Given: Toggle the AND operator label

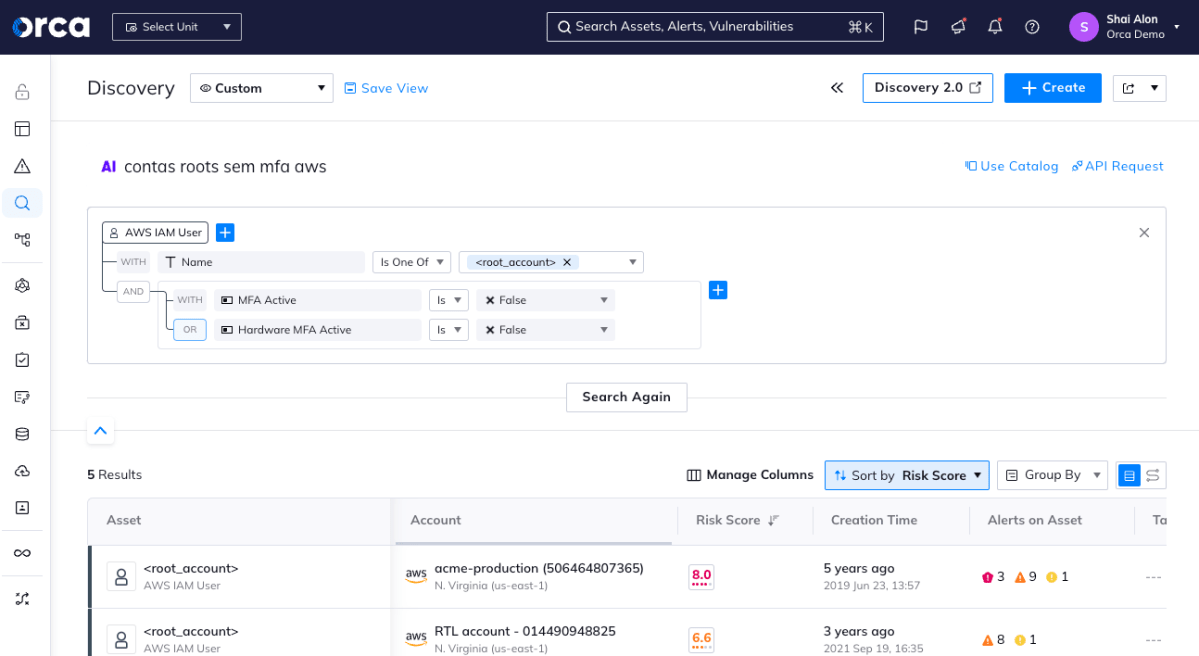Looking at the screenshot, I should [x=133, y=291].
